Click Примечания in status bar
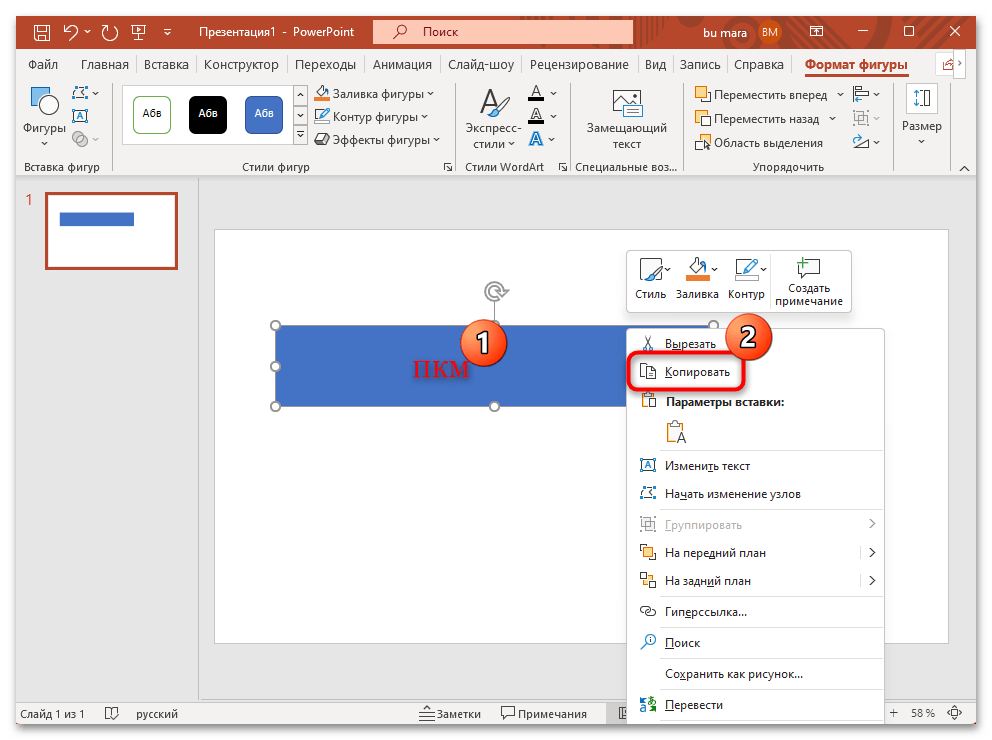The height and width of the screenshot is (740, 992). click(x=544, y=713)
